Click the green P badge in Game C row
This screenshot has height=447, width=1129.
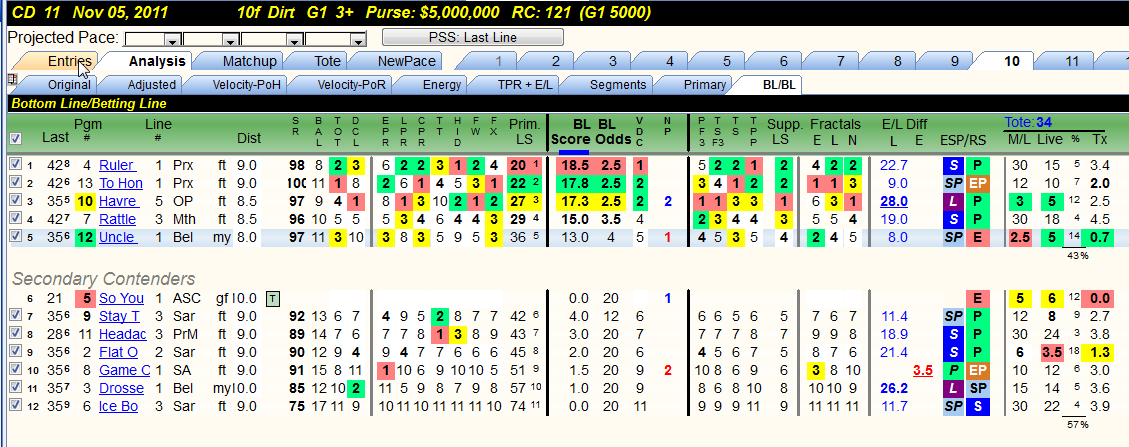pyautogui.click(x=953, y=370)
